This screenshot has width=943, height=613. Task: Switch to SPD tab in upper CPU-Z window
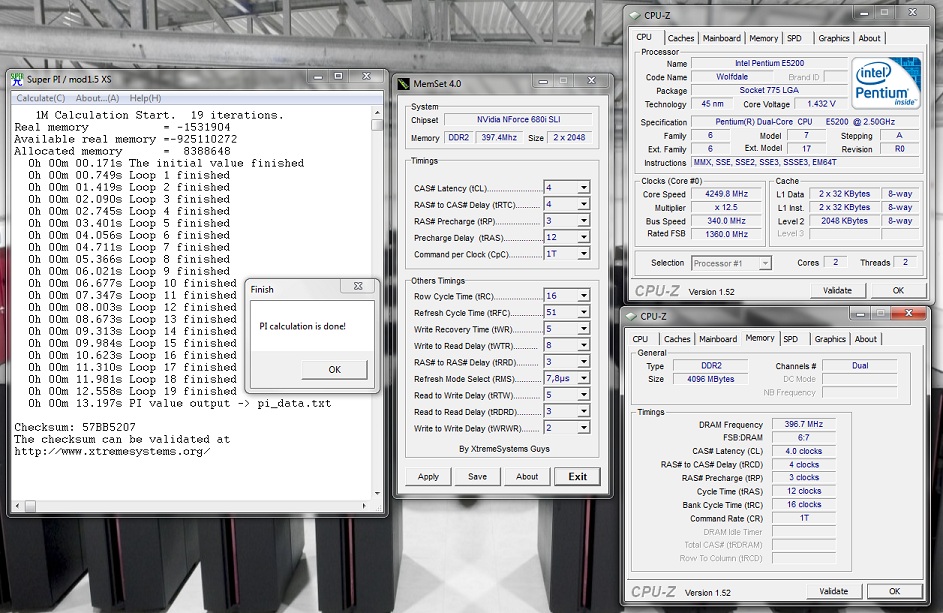click(794, 38)
